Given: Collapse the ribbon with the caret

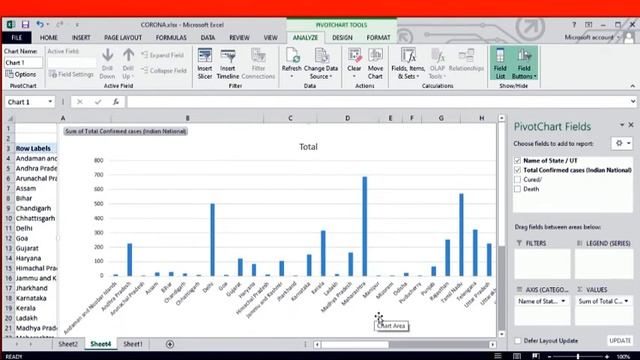Looking at the screenshot, I should (632, 86).
